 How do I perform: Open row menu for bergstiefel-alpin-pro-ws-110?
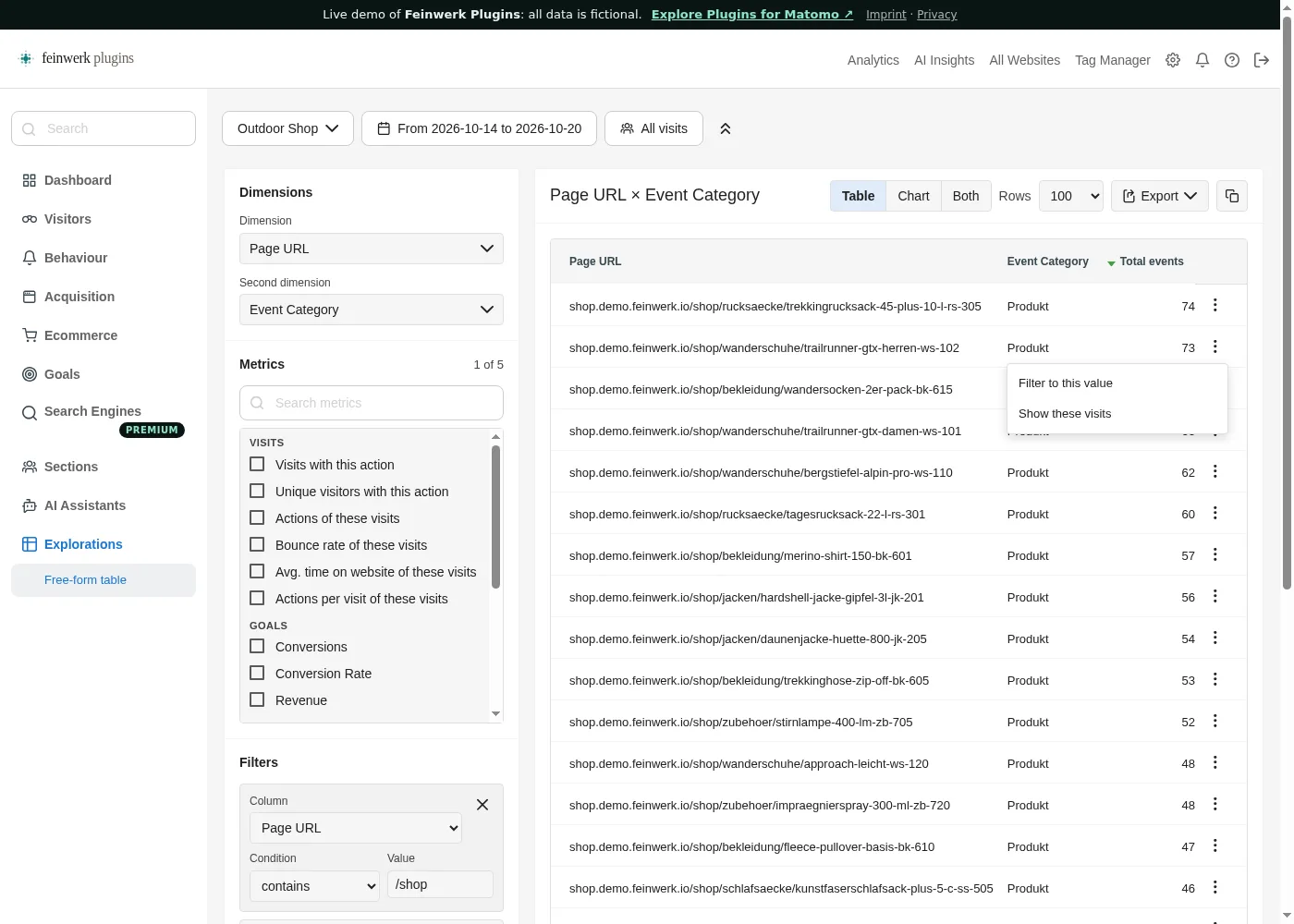pos(1215,471)
